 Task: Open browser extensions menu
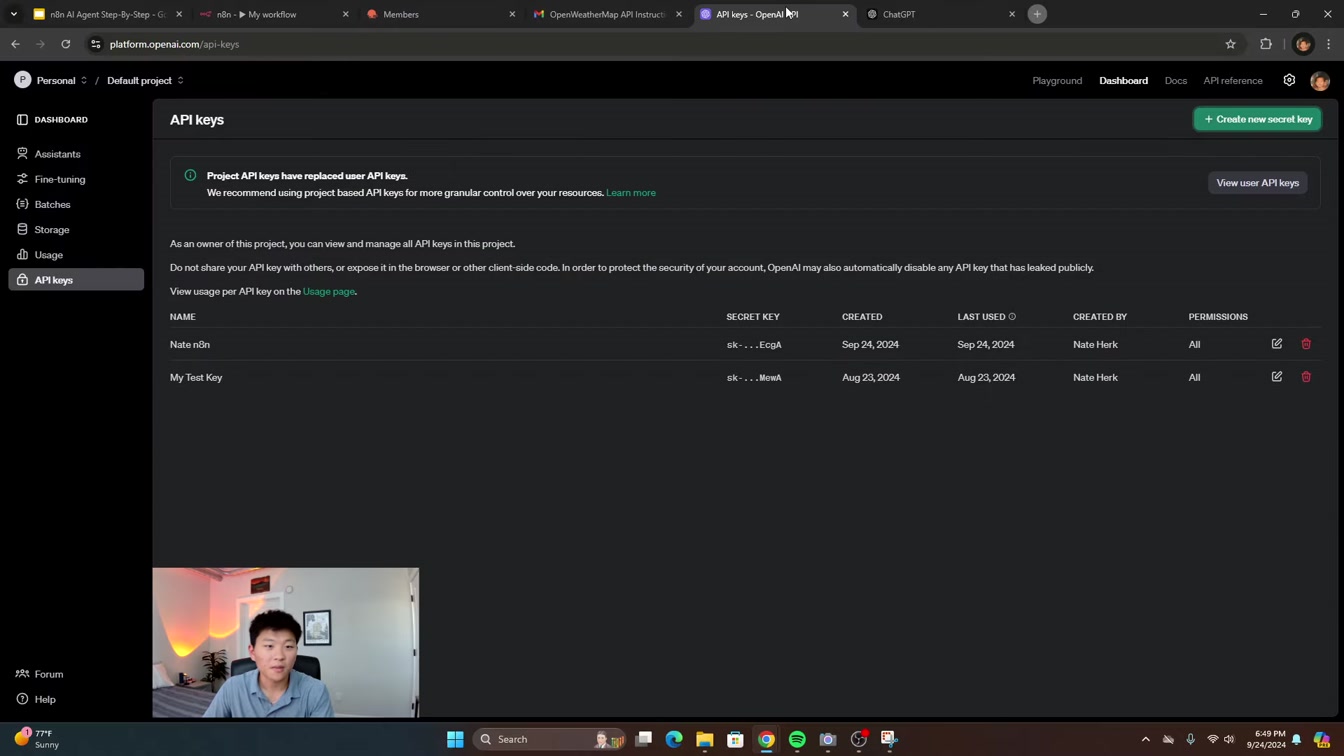coord(1266,44)
